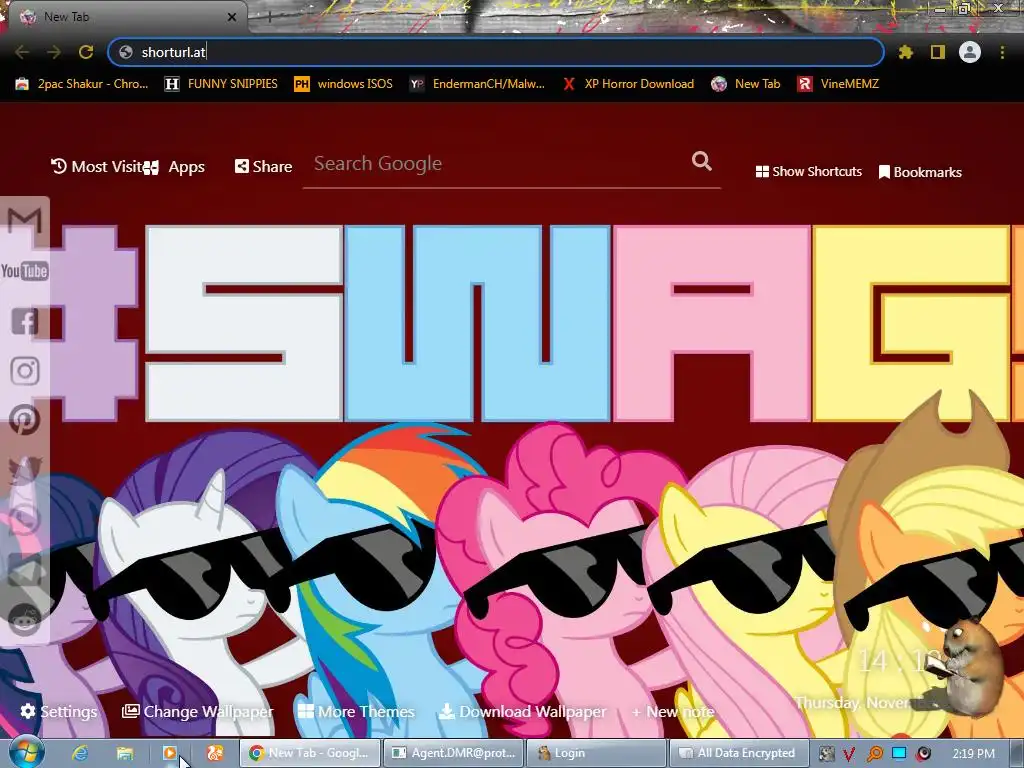Viewport: 1024px width, 768px height.
Task: Switch to All Data Encrypted taskbar window
Action: pos(739,753)
